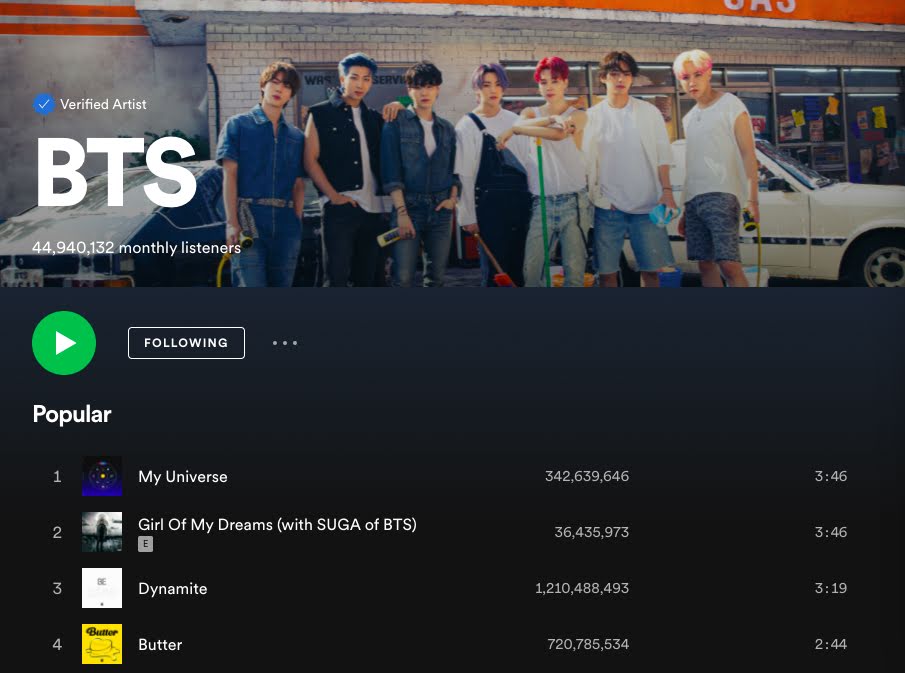Click track number 3 beside Dynamite
Image resolution: width=905 pixels, height=673 pixels.
point(57,588)
